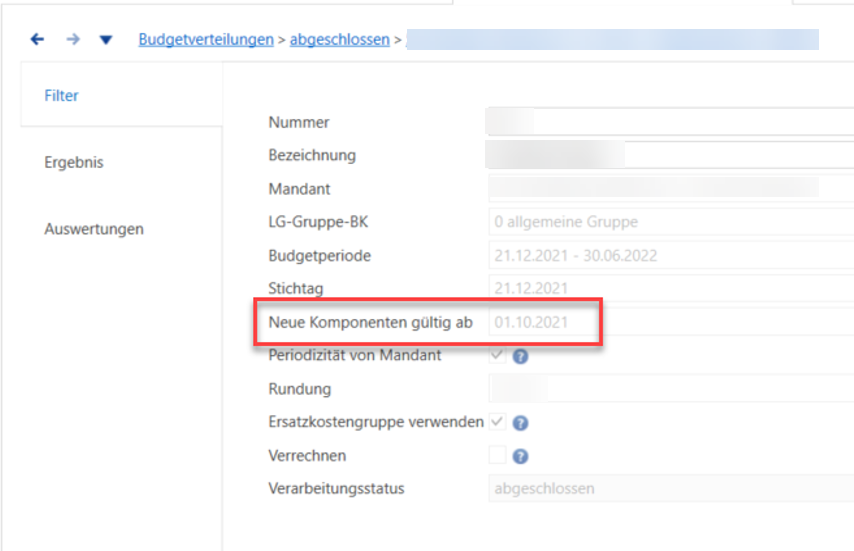Click the Stichtag date field
This screenshot has height=551, width=854.
coord(671,288)
